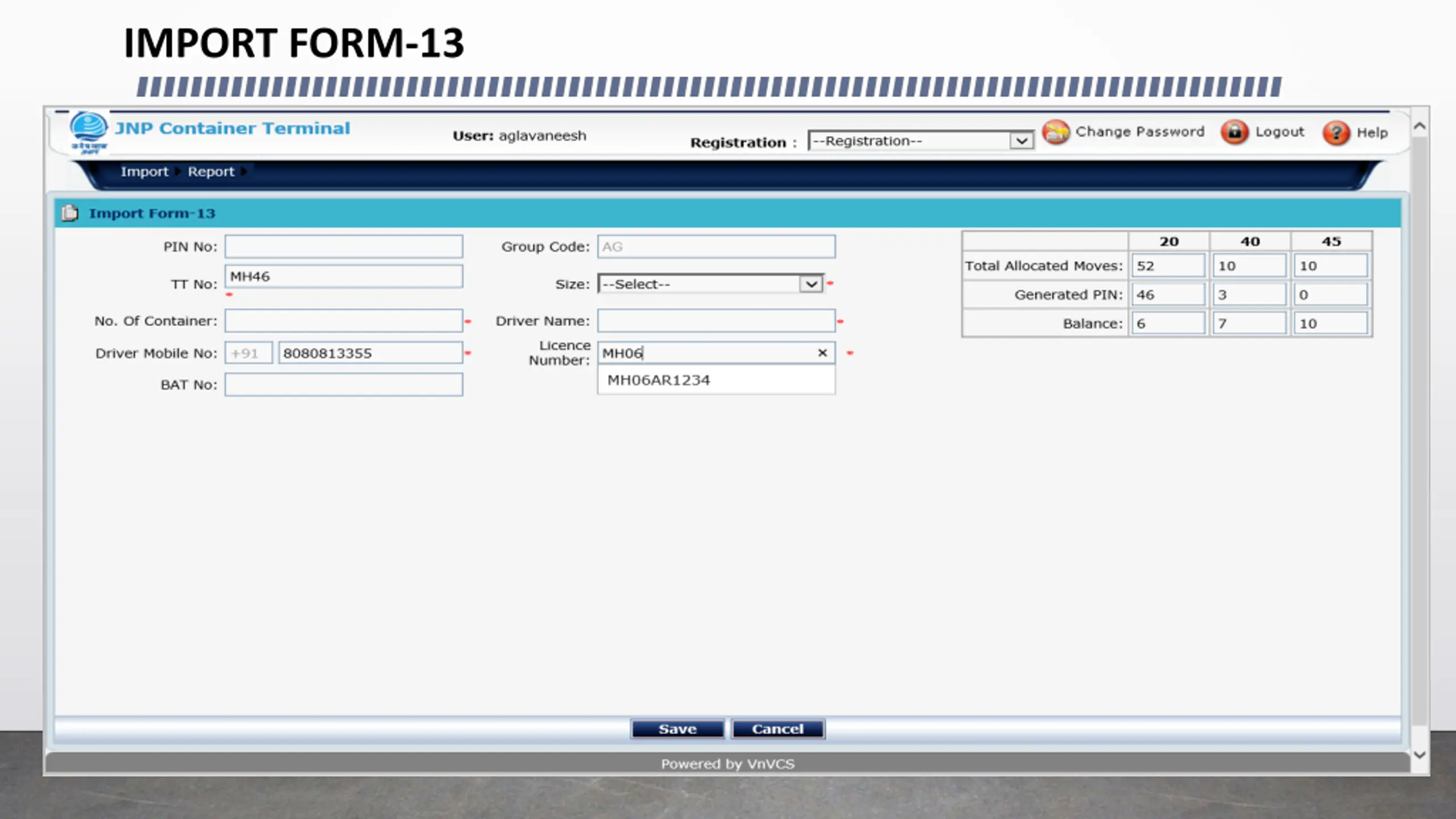Click into the Driver Name field
Viewport: 1456px width, 819px height.
pos(716,321)
